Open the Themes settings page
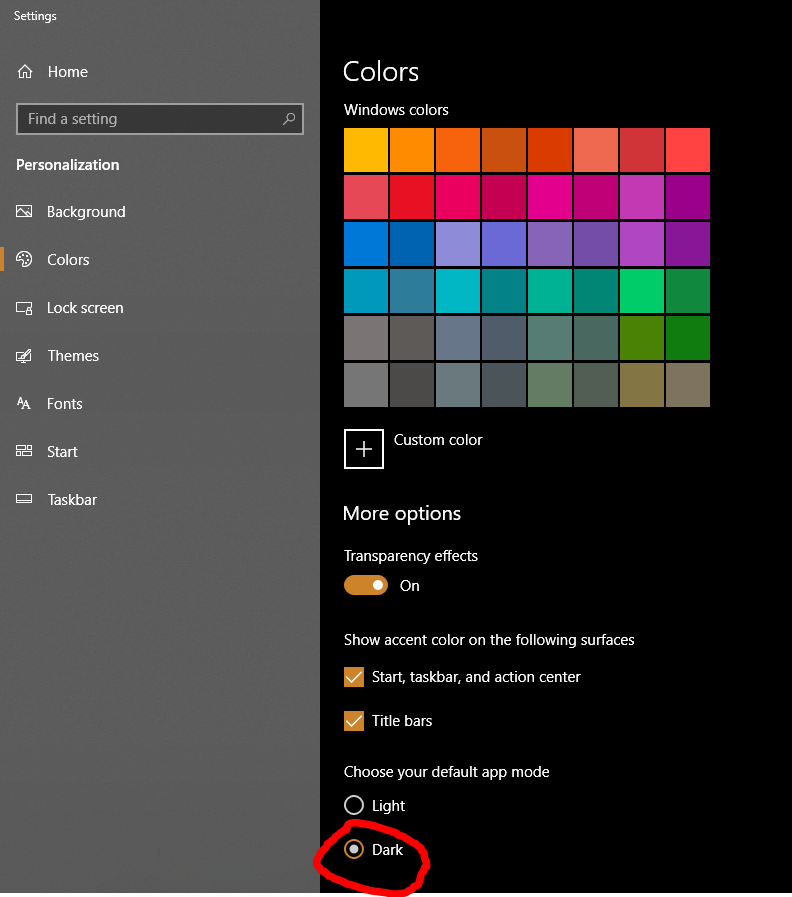 [x=73, y=356]
